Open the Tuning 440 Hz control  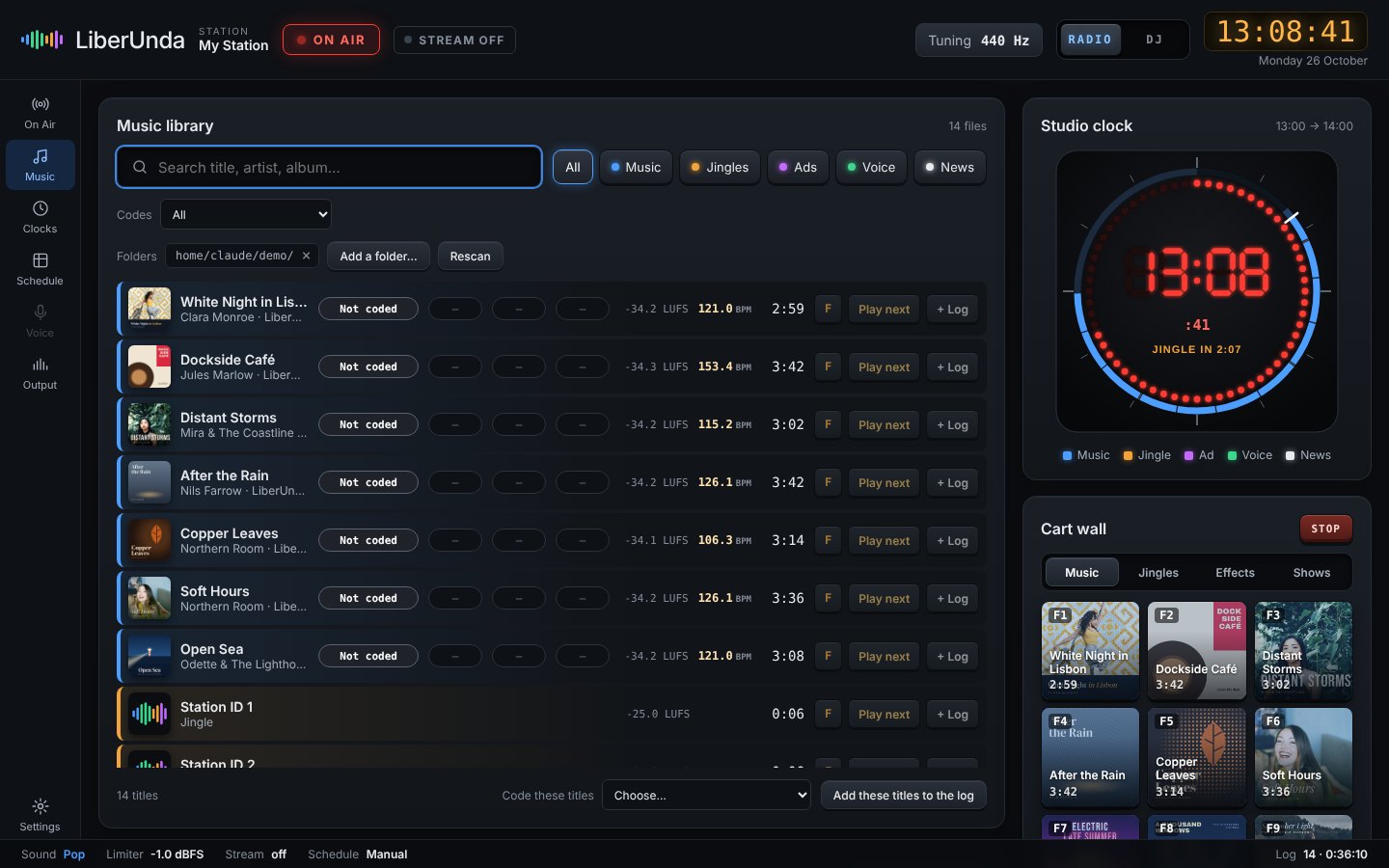click(x=978, y=40)
